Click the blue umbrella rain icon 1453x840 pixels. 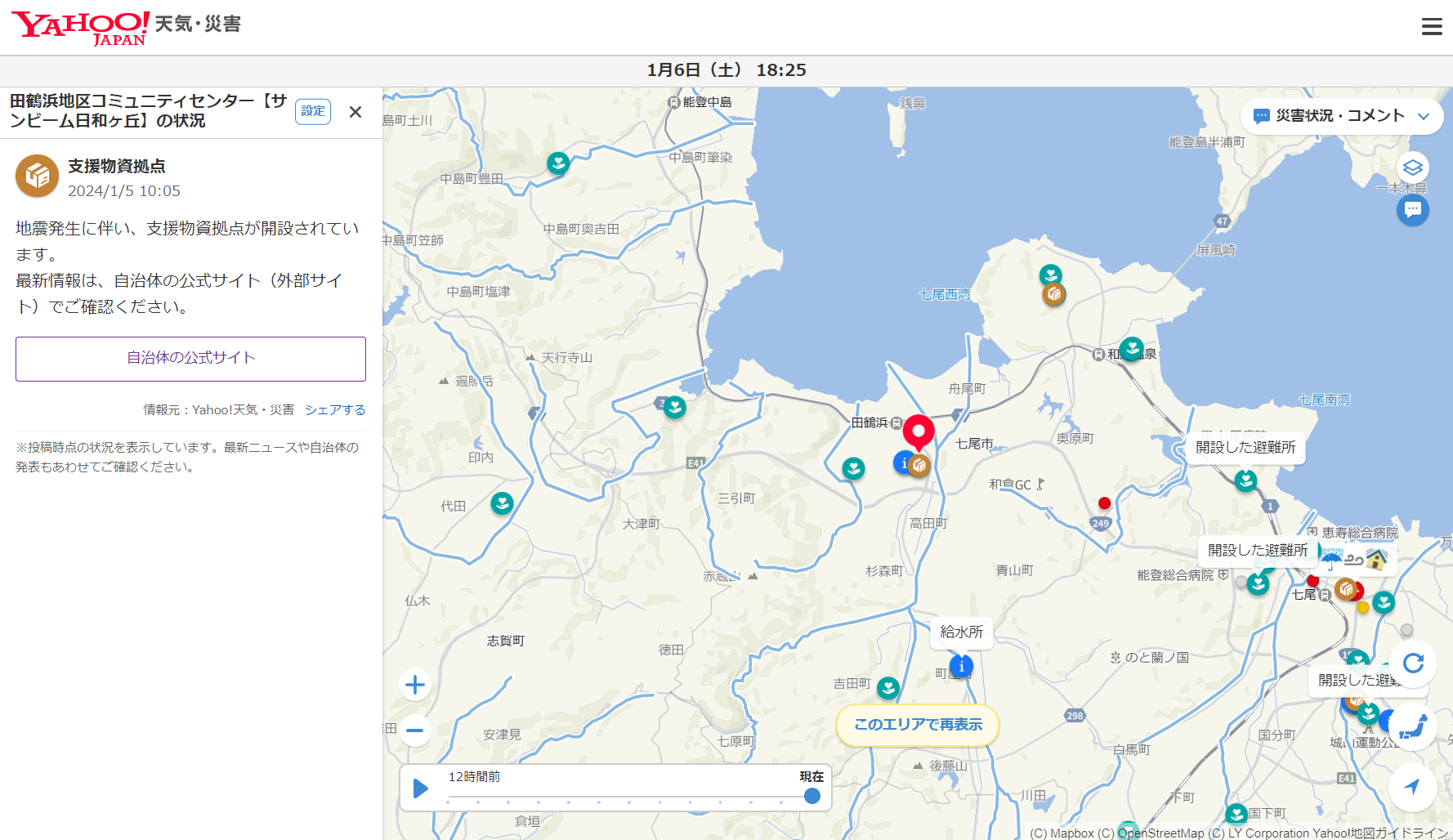(x=1331, y=560)
